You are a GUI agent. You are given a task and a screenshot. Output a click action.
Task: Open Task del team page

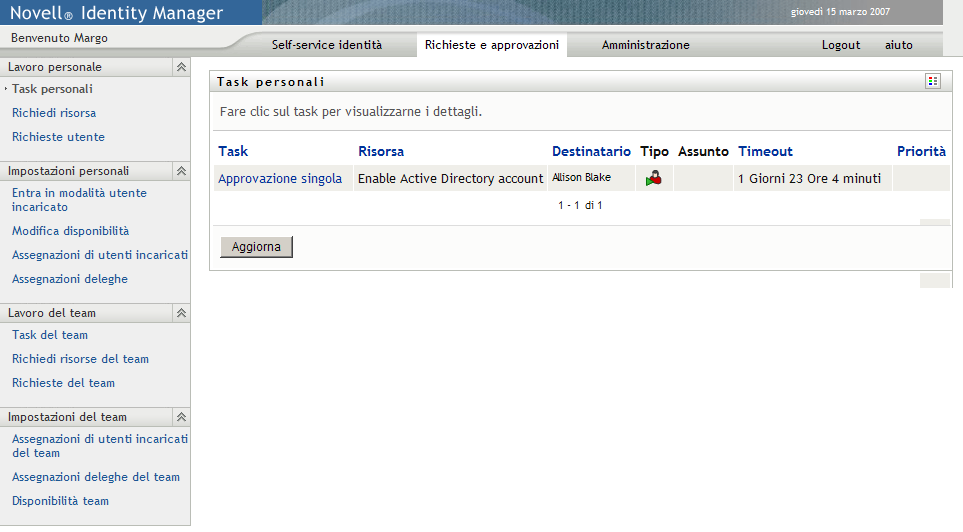[50, 335]
